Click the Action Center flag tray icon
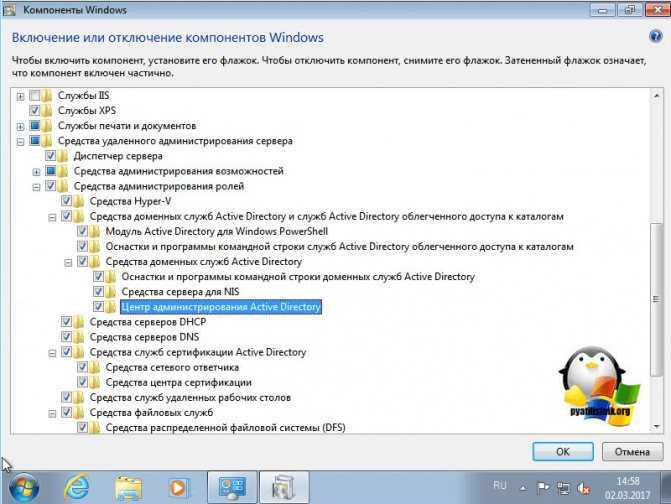 543,487
